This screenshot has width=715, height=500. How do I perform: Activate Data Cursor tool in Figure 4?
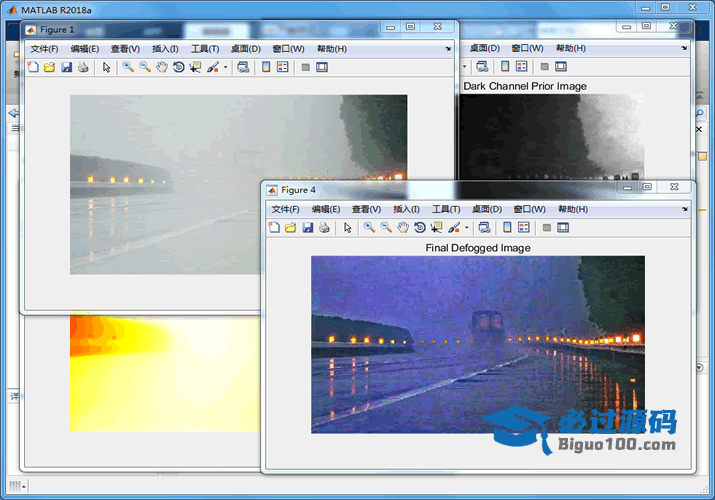click(436, 228)
